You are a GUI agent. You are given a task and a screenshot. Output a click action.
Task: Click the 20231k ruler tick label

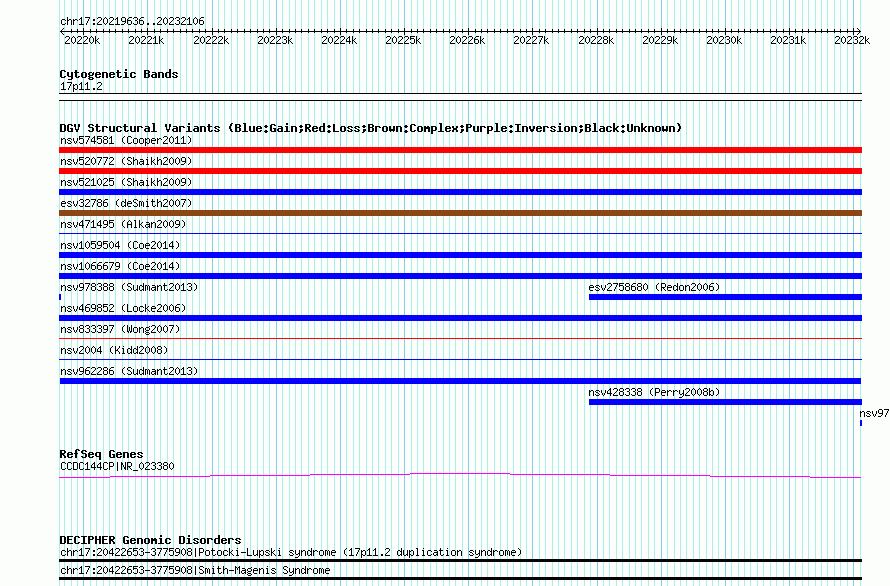(788, 40)
